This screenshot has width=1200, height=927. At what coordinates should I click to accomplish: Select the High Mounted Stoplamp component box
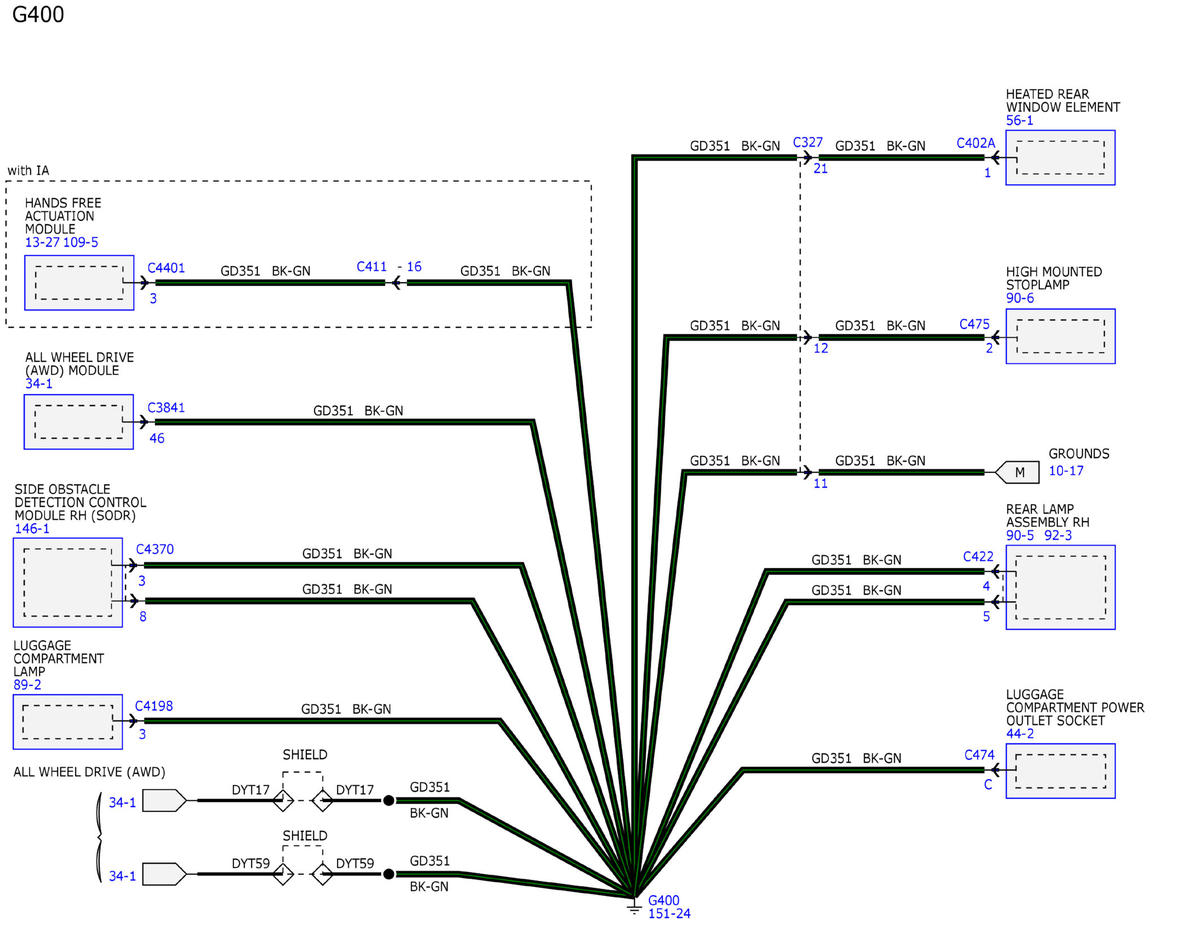[1060, 336]
